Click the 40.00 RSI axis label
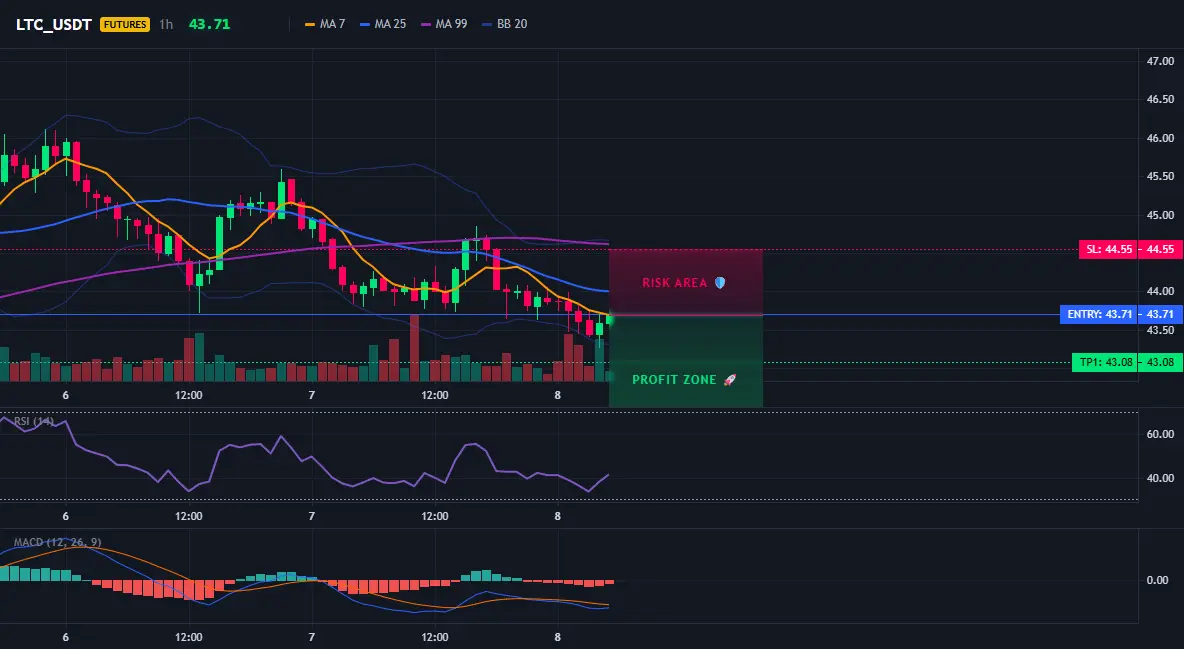 [x=1160, y=478]
